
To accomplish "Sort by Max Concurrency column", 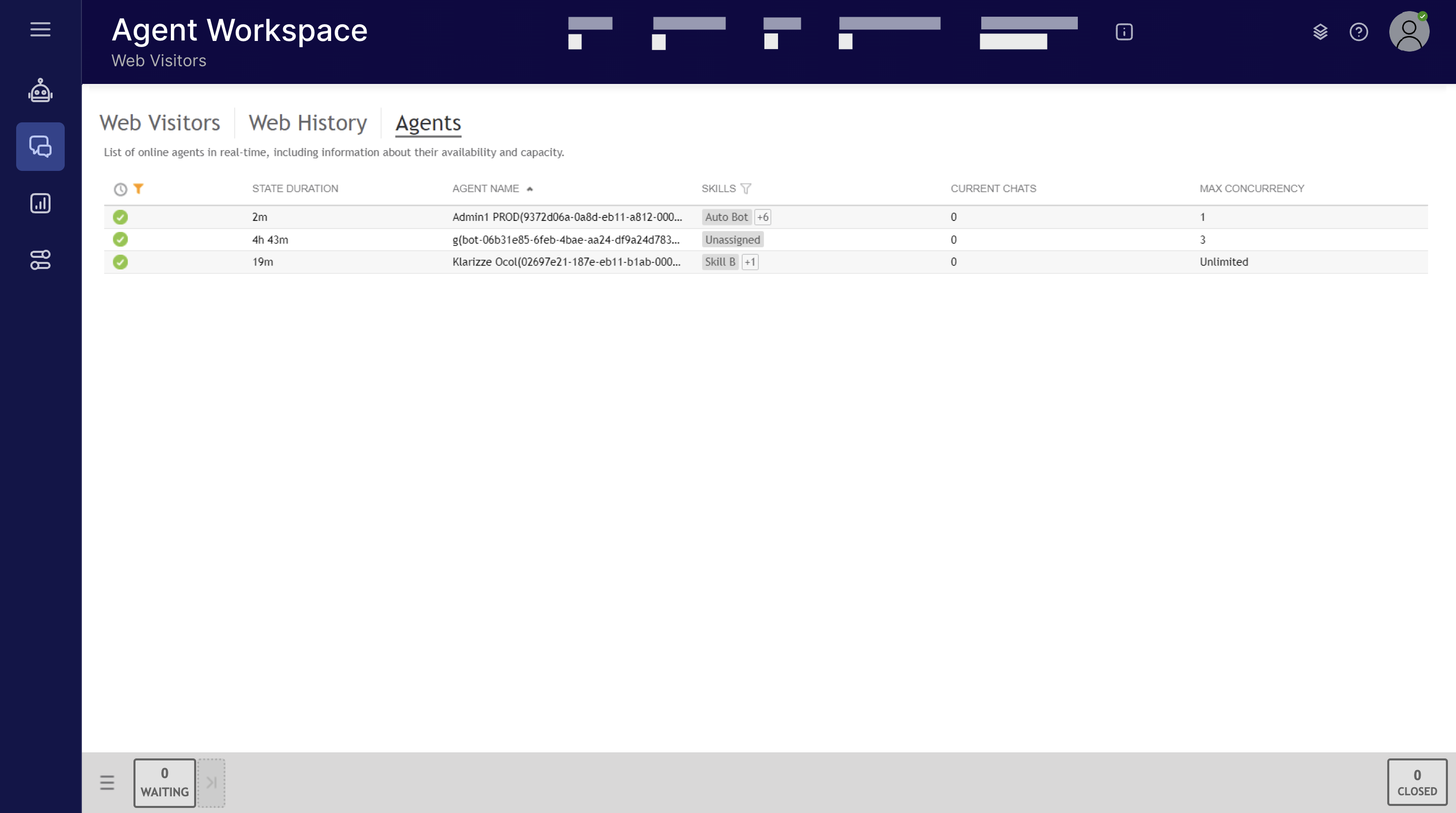I will point(1251,188).
